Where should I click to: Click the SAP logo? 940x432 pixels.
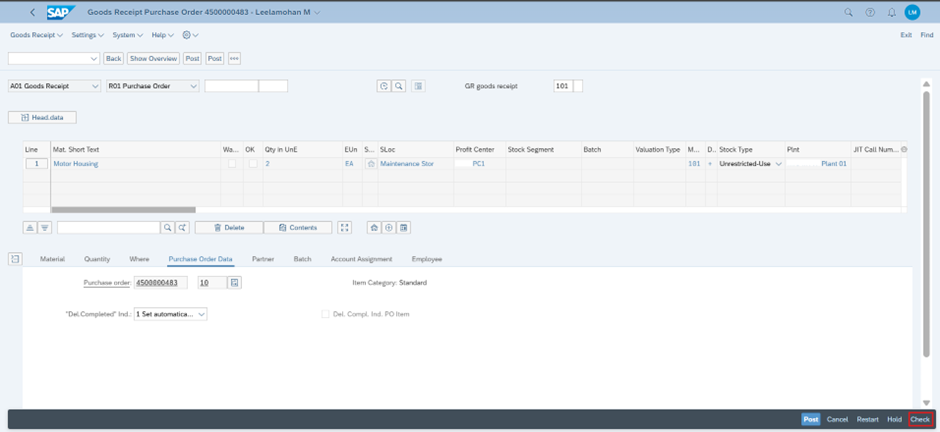coord(61,12)
